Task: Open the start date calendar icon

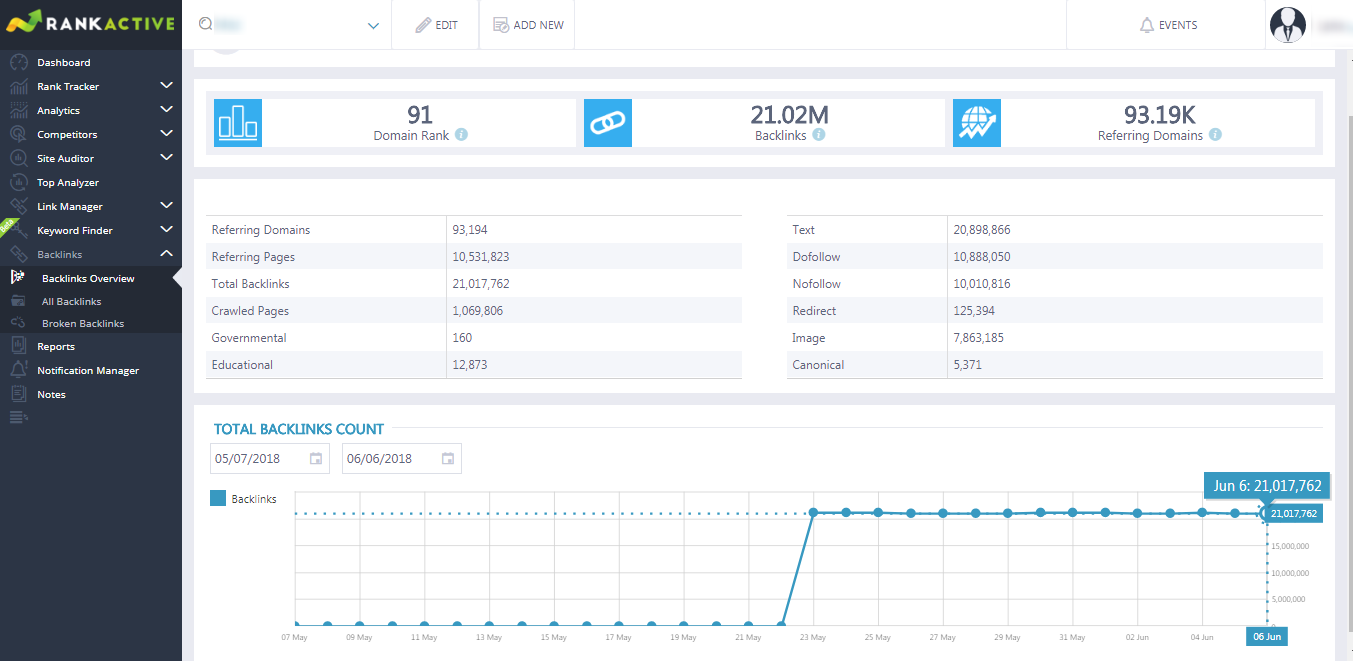Action: point(316,459)
